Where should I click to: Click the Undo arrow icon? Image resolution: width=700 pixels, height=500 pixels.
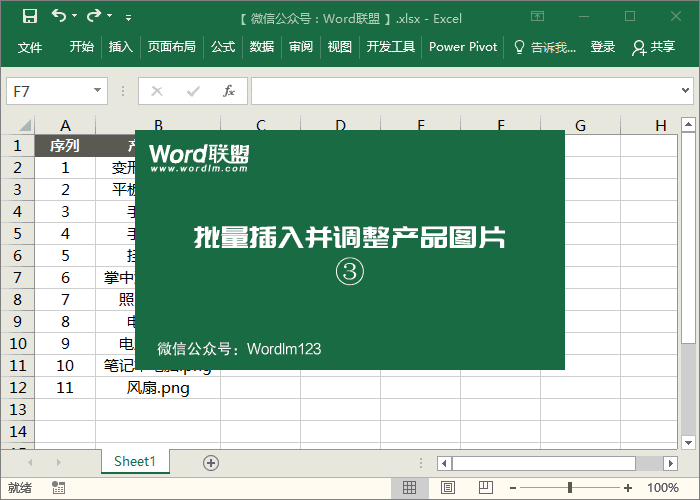[x=58, y=16]
